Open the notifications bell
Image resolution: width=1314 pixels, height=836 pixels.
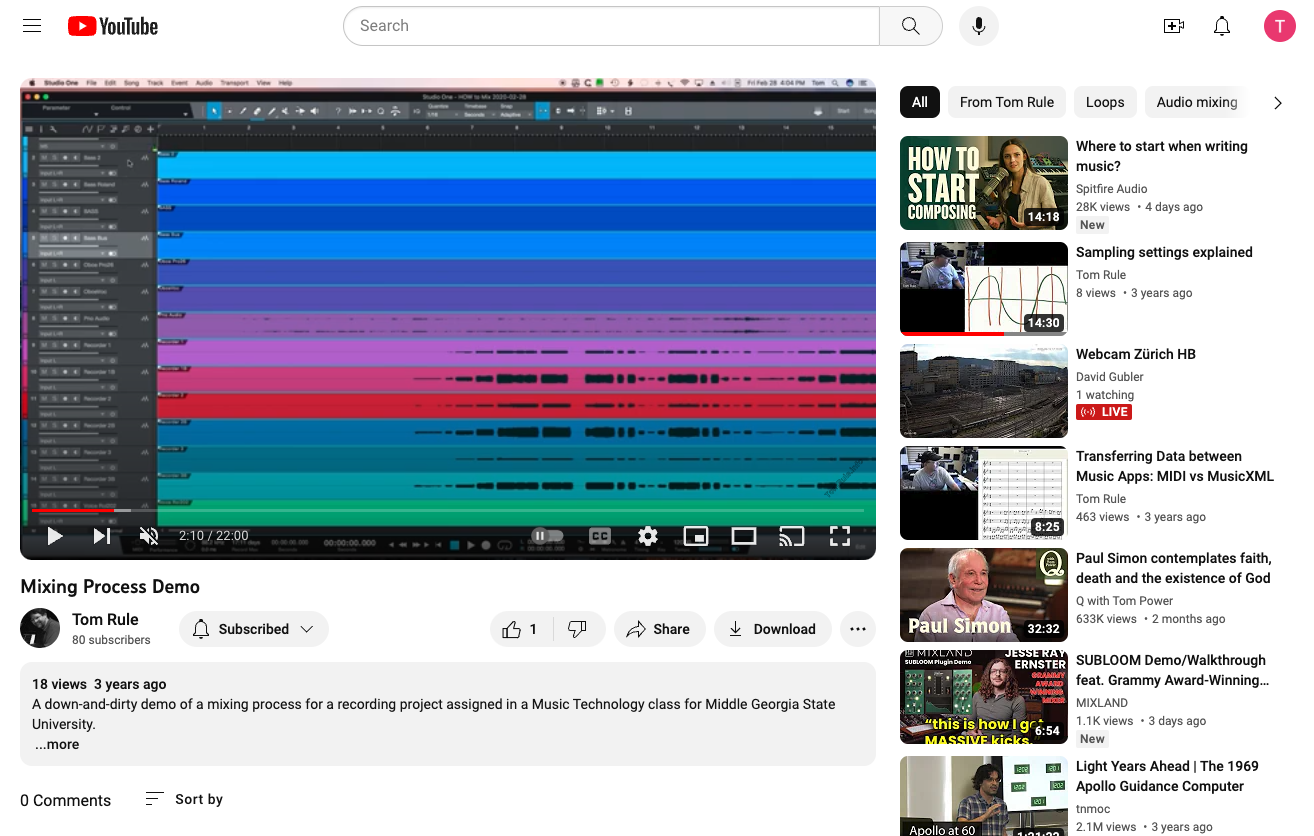(x=1222, y=26)
